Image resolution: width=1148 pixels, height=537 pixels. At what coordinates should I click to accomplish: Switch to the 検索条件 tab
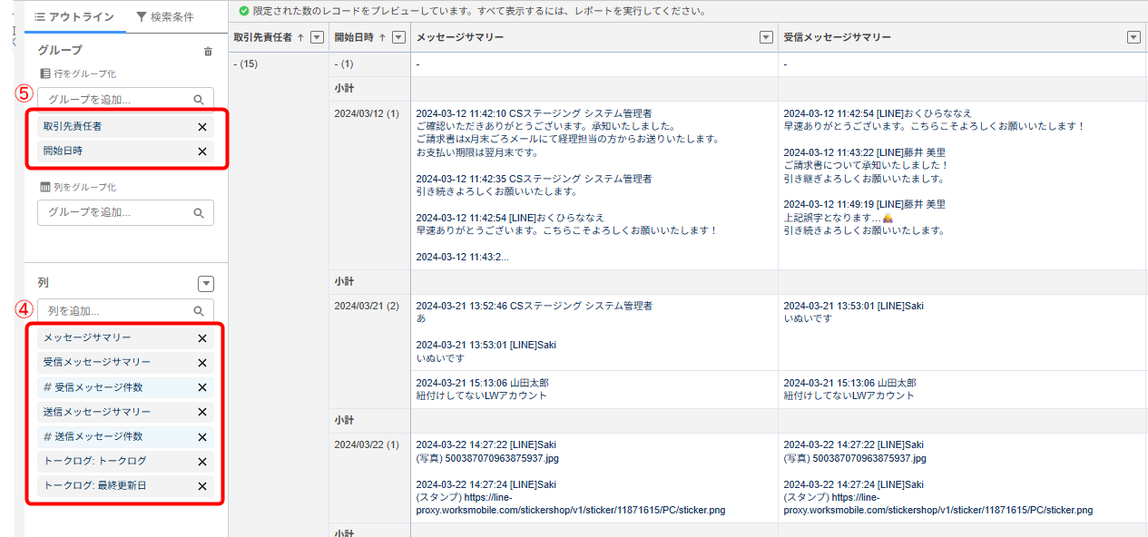pos(165,17)
